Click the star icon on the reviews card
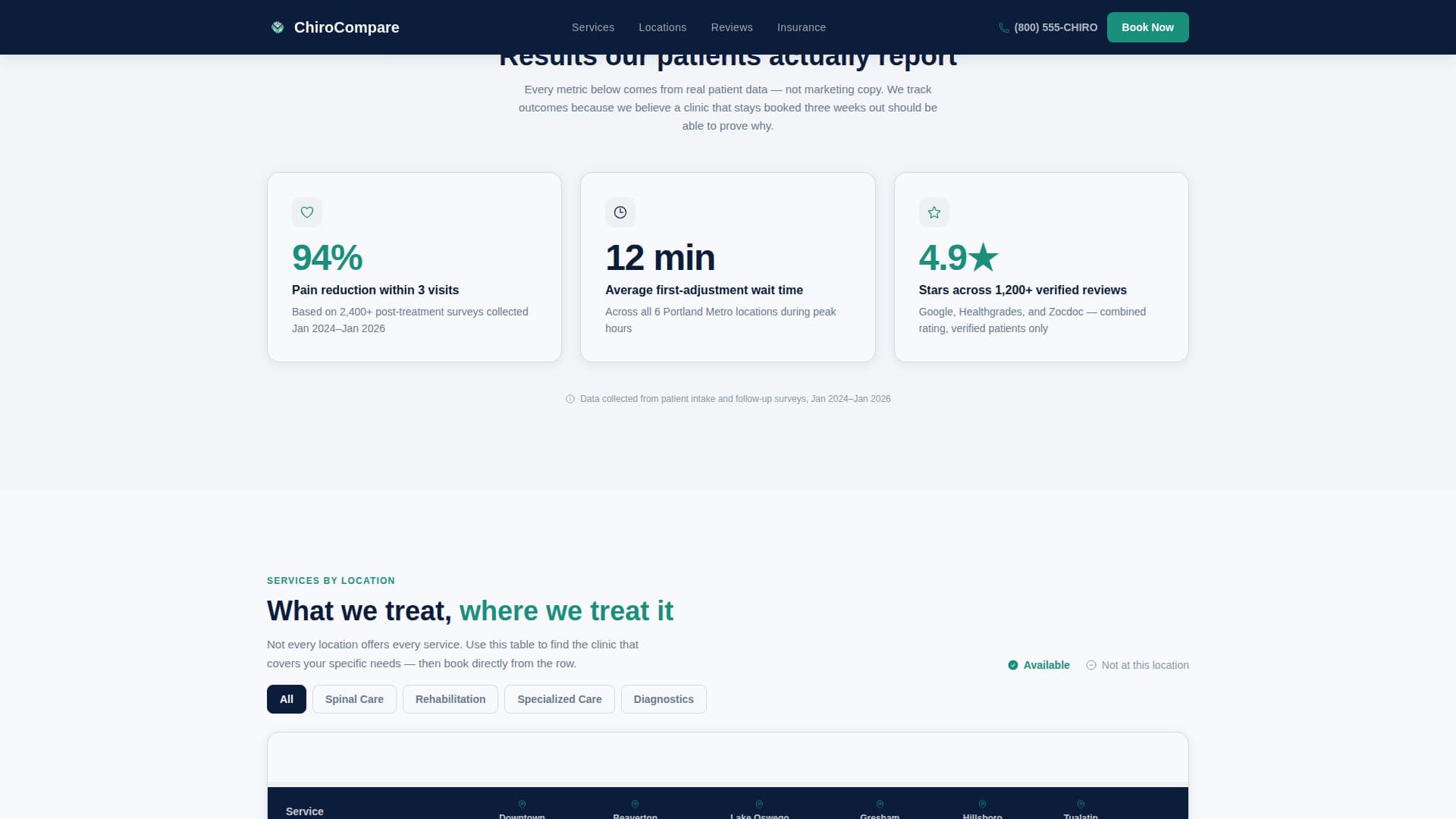 (x=934, y=212)
